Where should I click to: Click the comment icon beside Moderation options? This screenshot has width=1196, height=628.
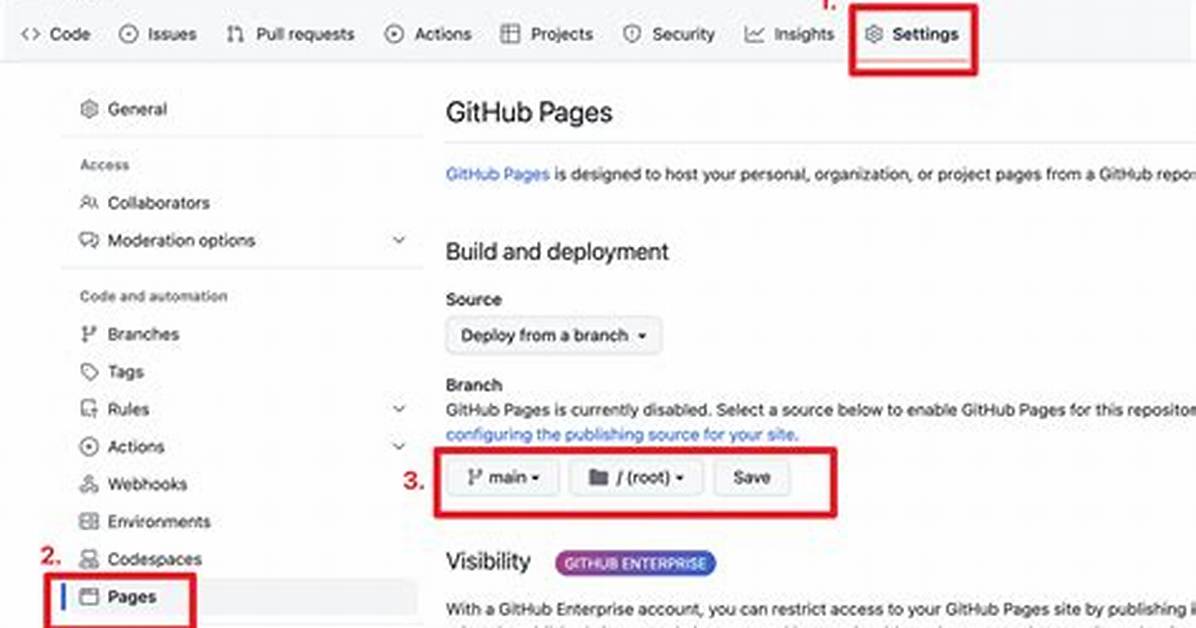[89, 240]
